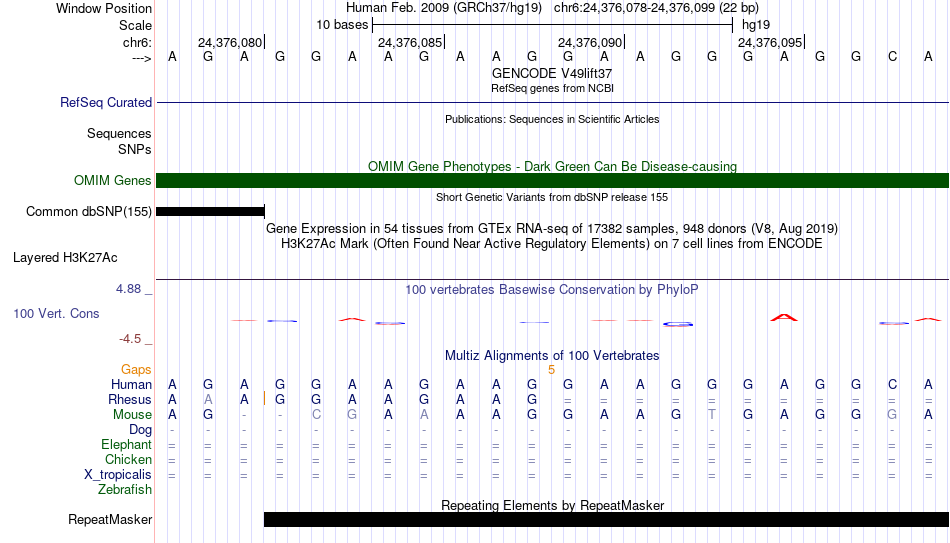The height and width of the screenshot is (543, 950).
Task: Click the GTEx Gene Expression track title
Action: click(x=552, y=228)
